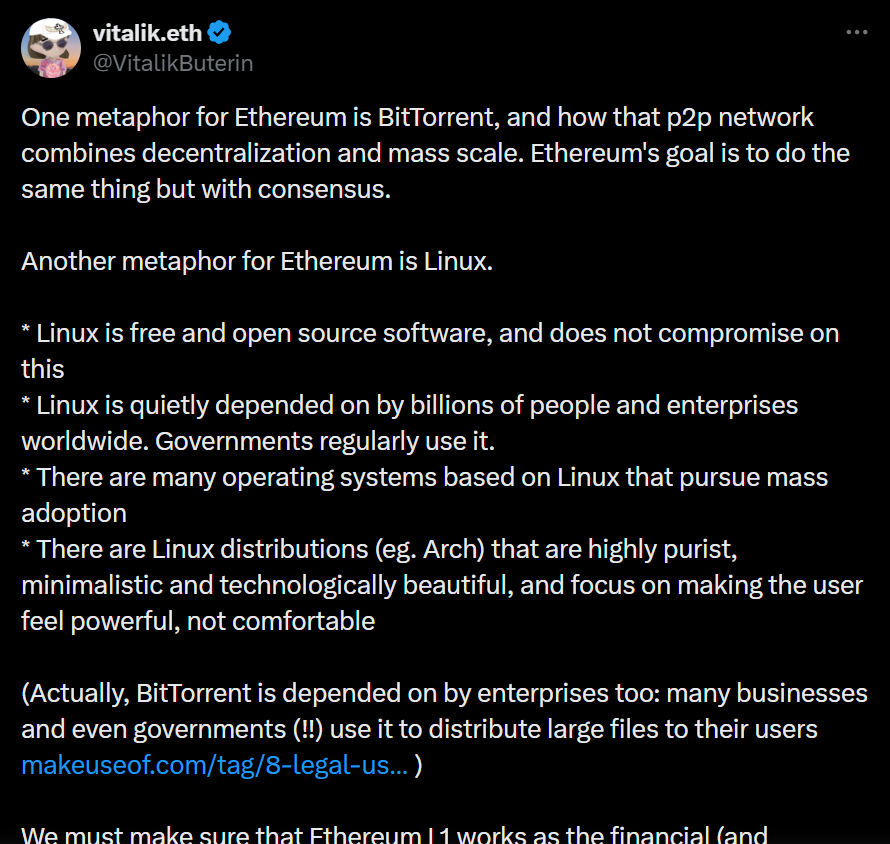Click the bullet line "Linux is quietly depended on"
The height and width of the screenshot is (844, 890).
(410, 405)
